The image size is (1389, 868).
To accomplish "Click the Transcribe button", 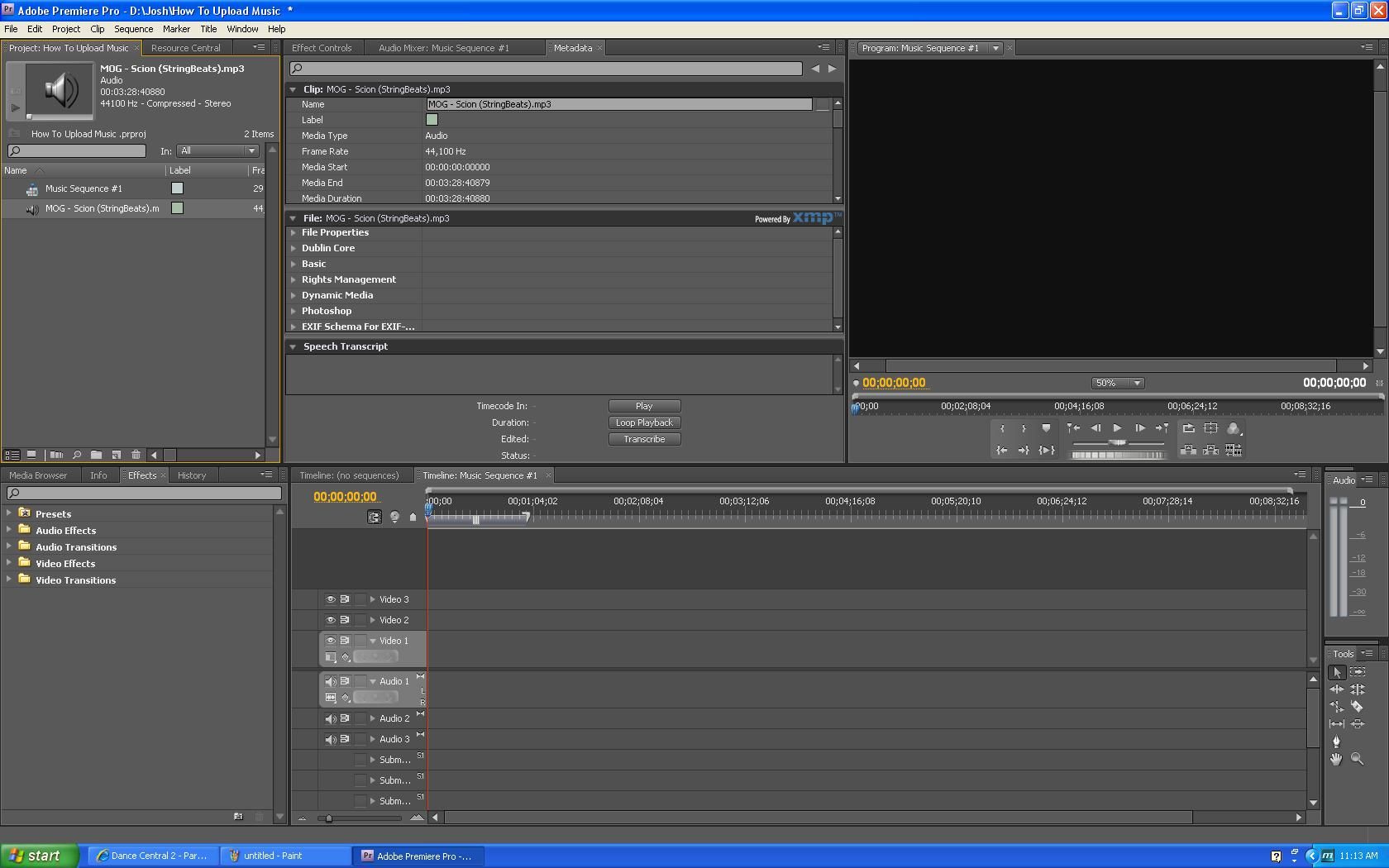I will tap(644, 439).
